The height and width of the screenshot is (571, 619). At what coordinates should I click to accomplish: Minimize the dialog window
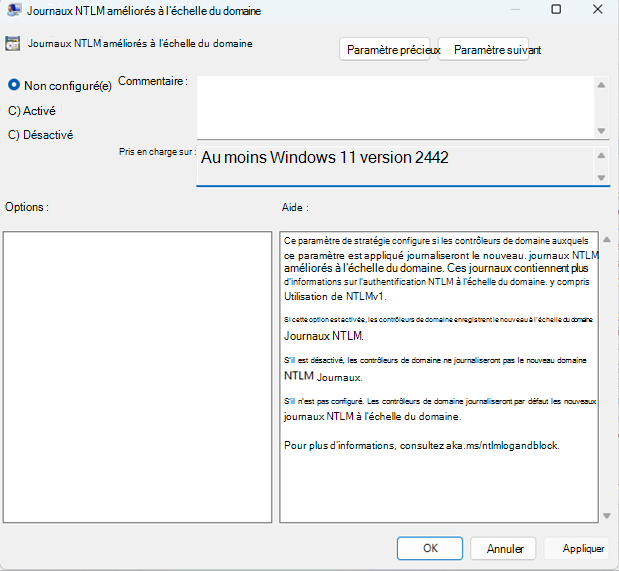pos(515,9)
